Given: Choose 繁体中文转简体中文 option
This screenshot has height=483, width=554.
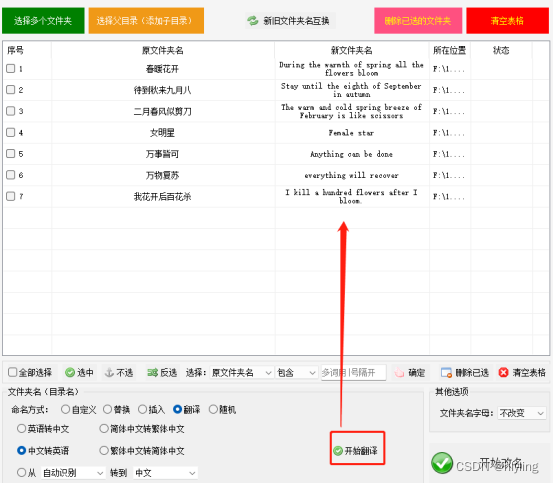Looking at the screenshot, I should point(104,450).
